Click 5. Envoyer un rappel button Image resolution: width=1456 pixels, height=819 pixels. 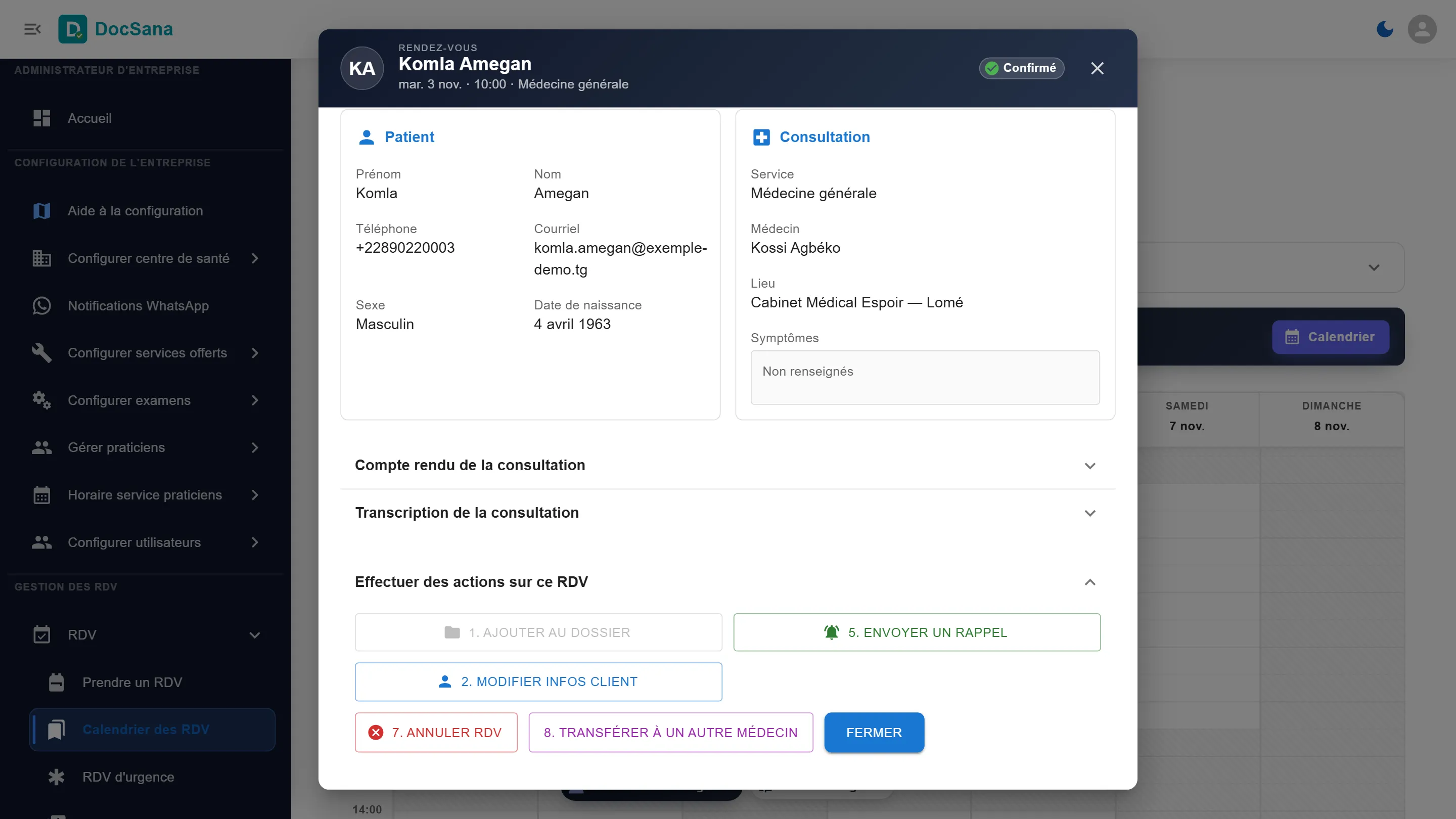(917, 632)
